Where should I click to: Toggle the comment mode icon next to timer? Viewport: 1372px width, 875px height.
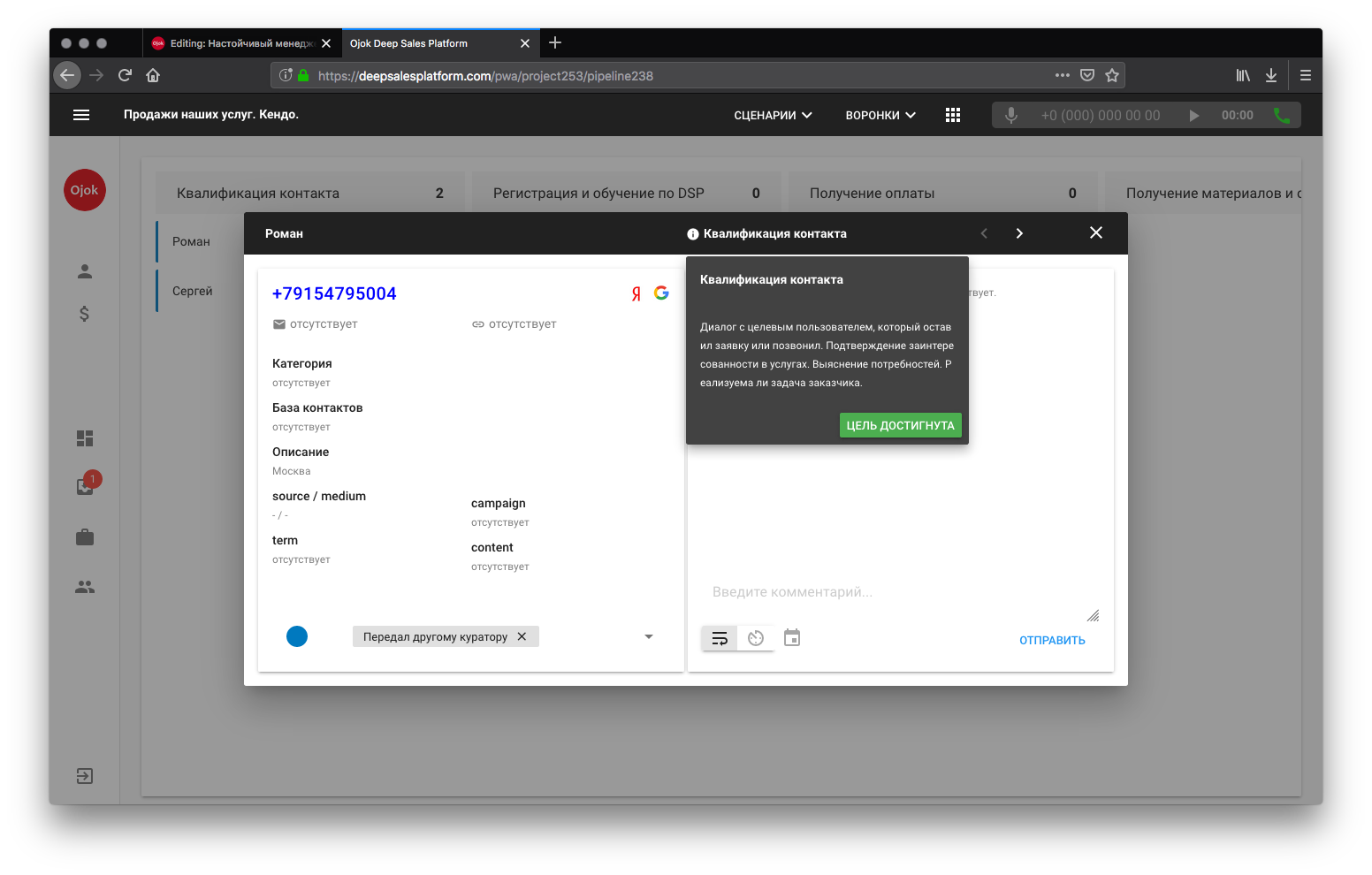tap(719, 637)
